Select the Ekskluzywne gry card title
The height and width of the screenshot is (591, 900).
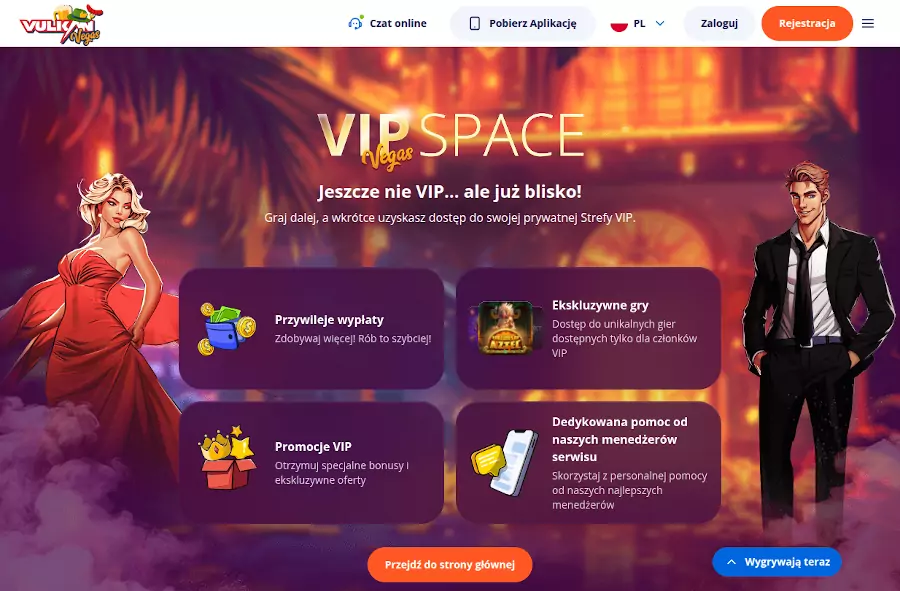[x=600, y=305]
